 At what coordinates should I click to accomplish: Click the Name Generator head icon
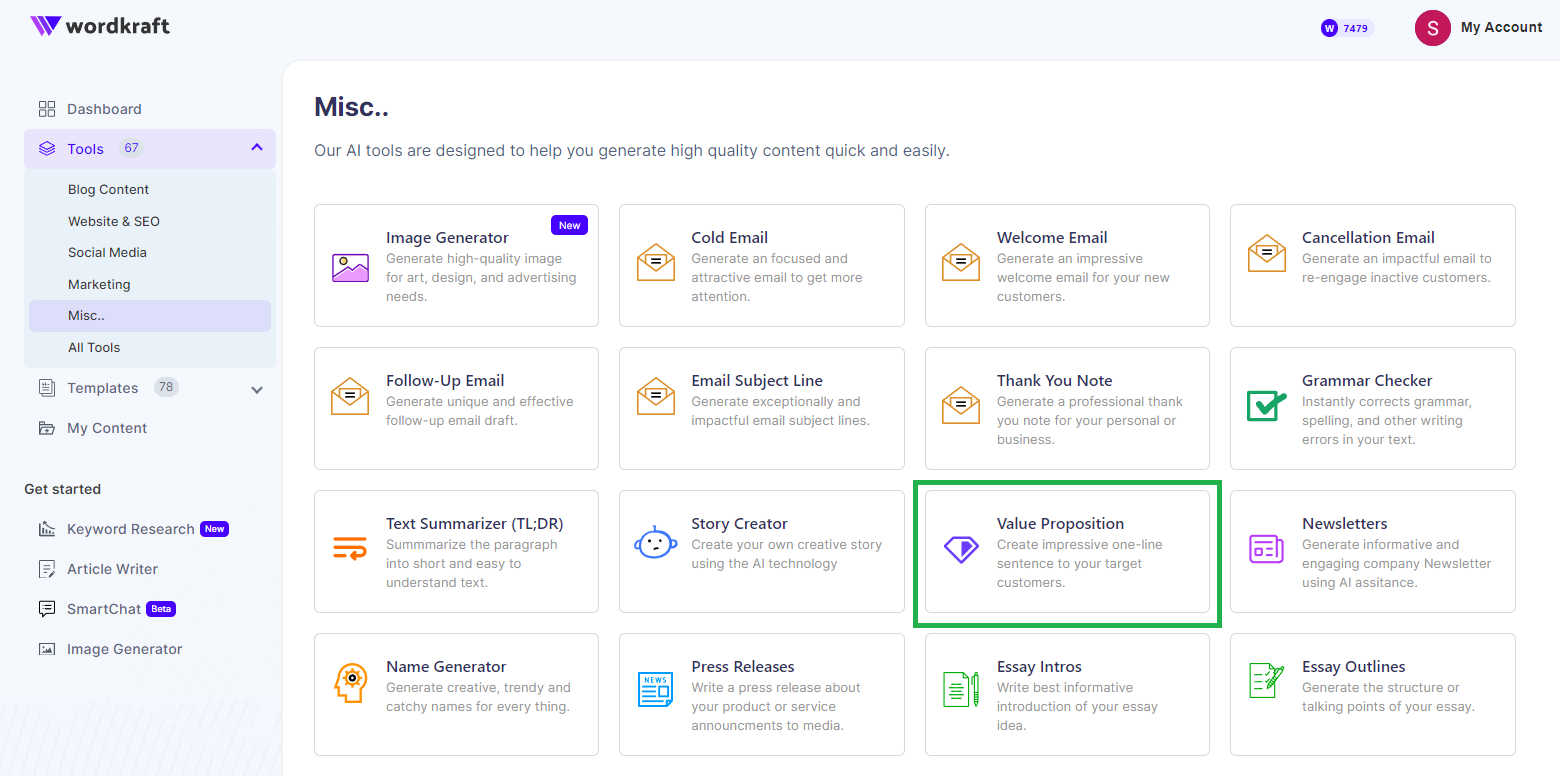[350, 682]
